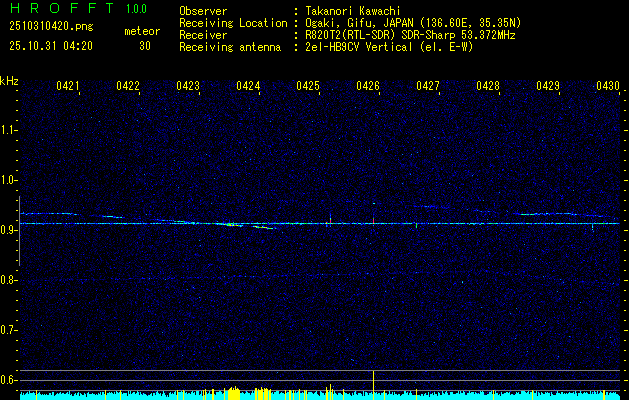
Task: Click the kHz axis unit label
Action: click(x=10, y=80)
